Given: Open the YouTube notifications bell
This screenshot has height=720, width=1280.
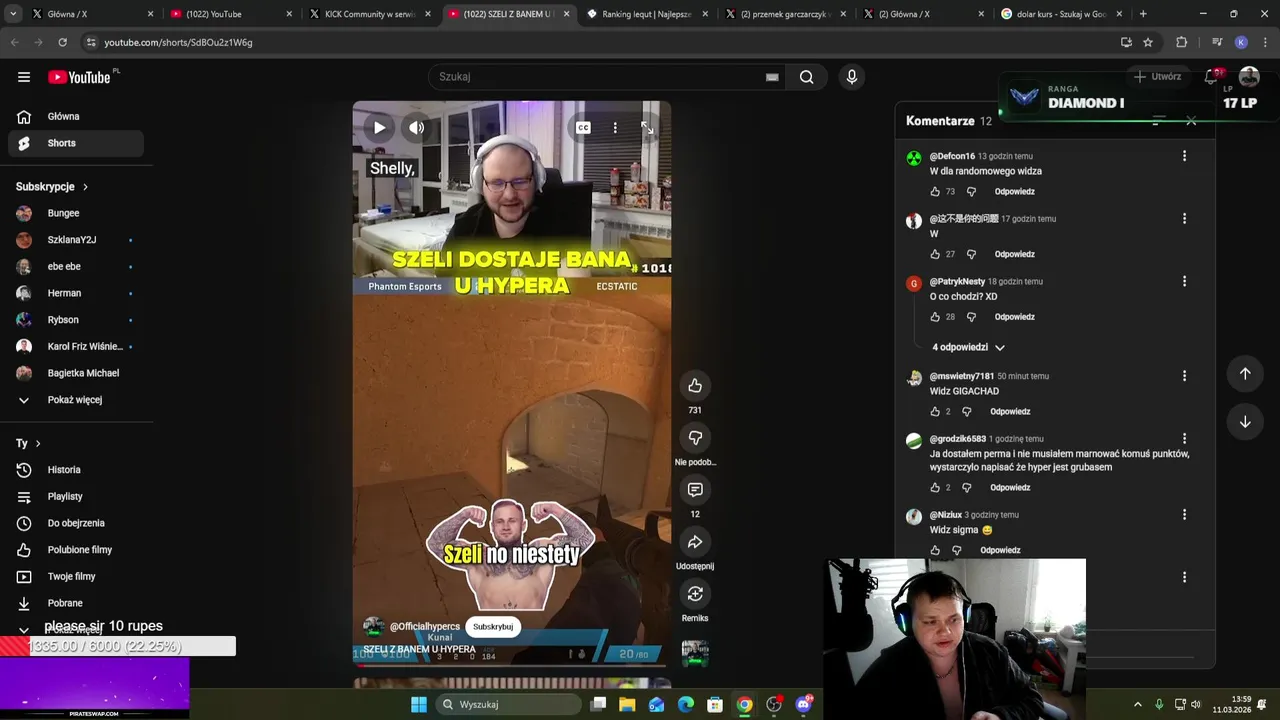Looking at the screenshot, I should tap(1211, 77).
